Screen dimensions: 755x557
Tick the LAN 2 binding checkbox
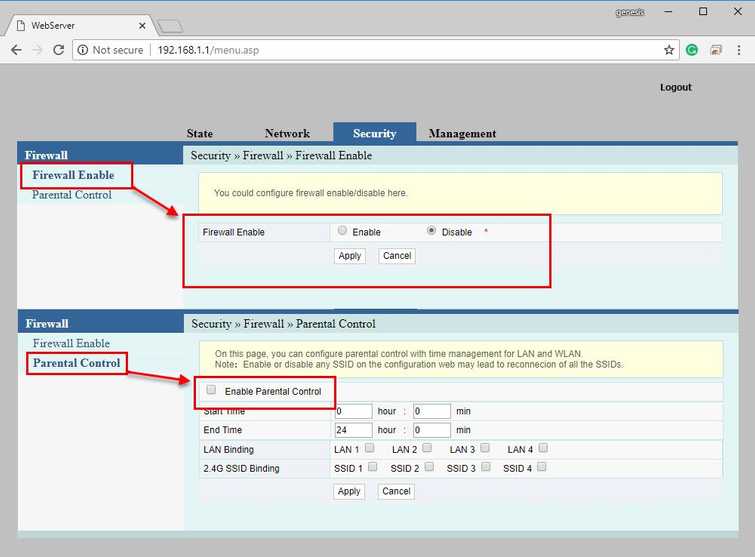point(427,448)
